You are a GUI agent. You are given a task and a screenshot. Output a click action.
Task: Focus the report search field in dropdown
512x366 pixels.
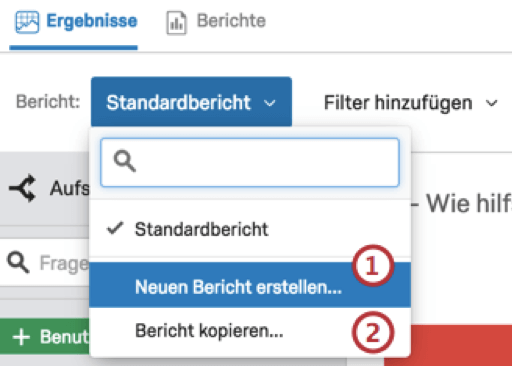click(250, 162)
